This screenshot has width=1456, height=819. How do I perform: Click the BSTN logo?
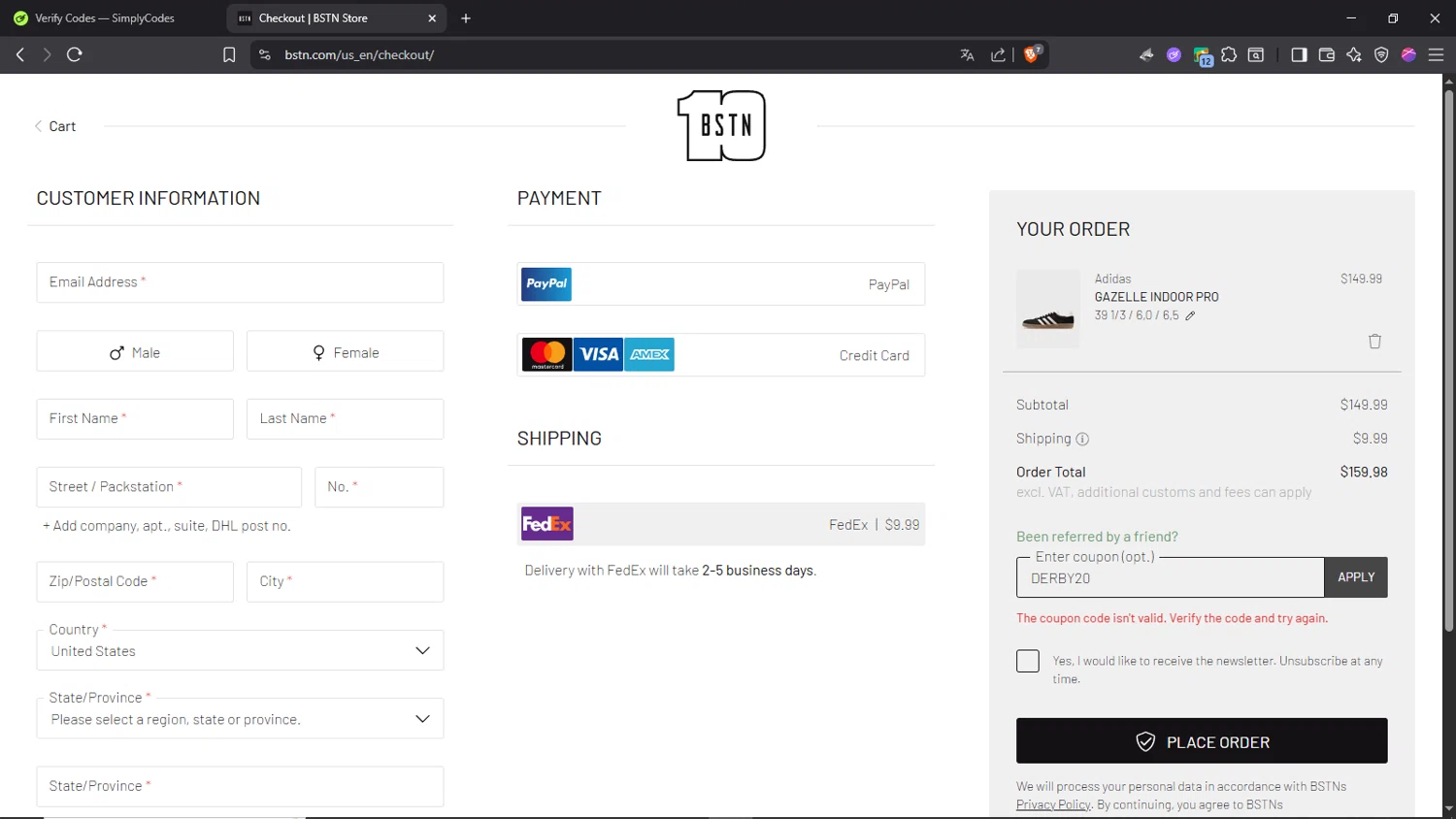tap(721, 125)
